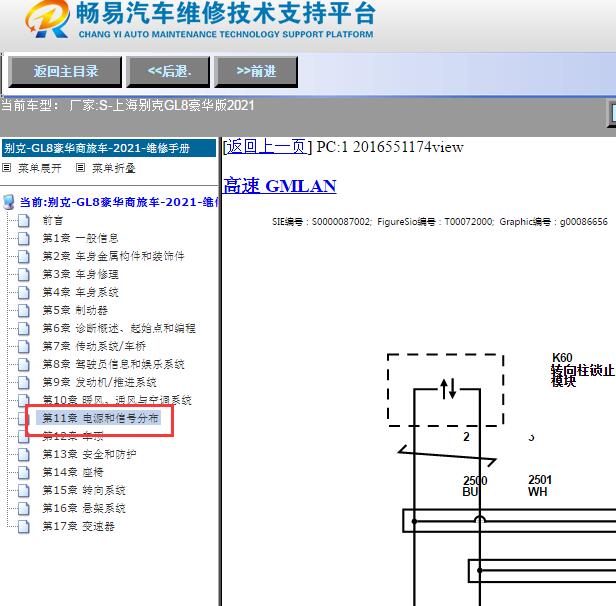
Task: Click the SIE编号 S0000087002 info line
Action: point(440,222)
